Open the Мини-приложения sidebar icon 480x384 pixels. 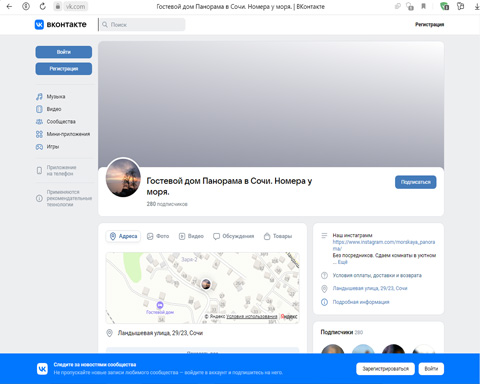pos(39,134)
